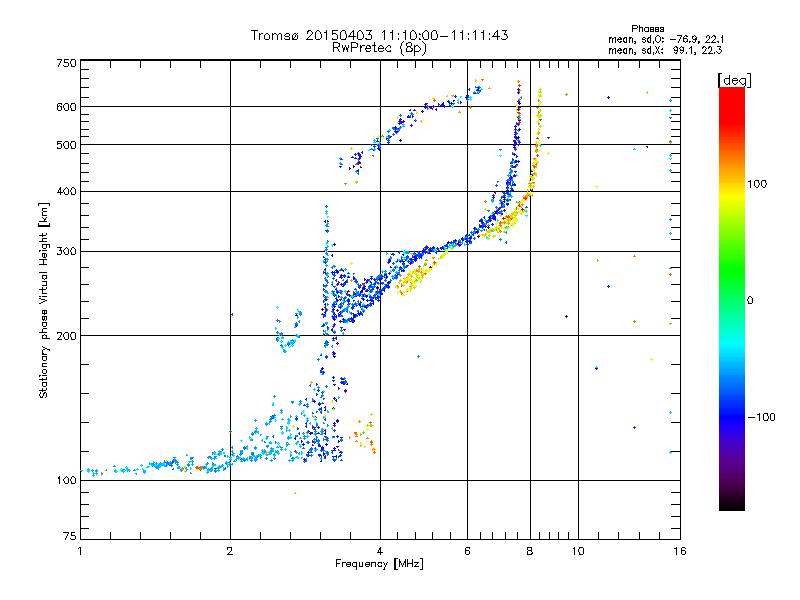800x600 pixels.
Task: Click the frequency axis tick '1'
Action: pyautogui.click(x=80, y=551)
